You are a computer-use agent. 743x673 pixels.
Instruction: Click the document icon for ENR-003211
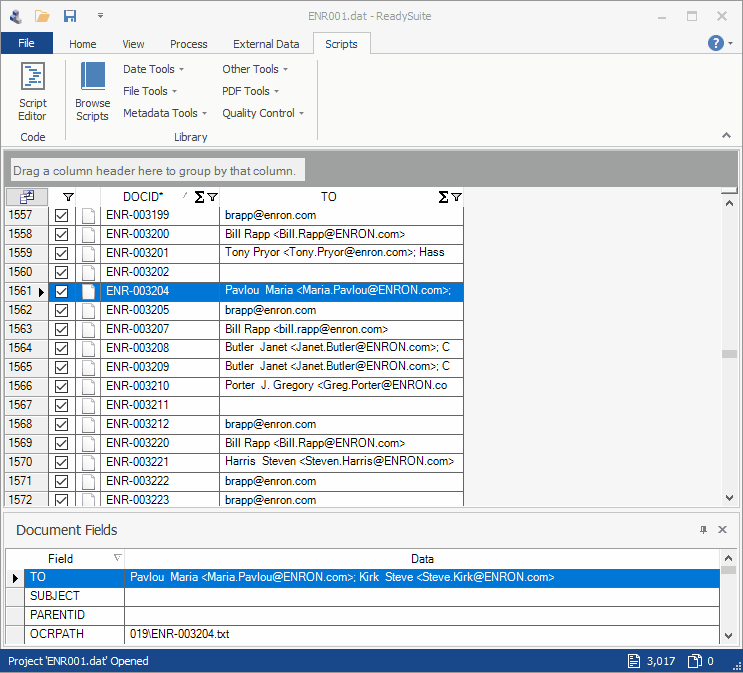coord(88,405)
